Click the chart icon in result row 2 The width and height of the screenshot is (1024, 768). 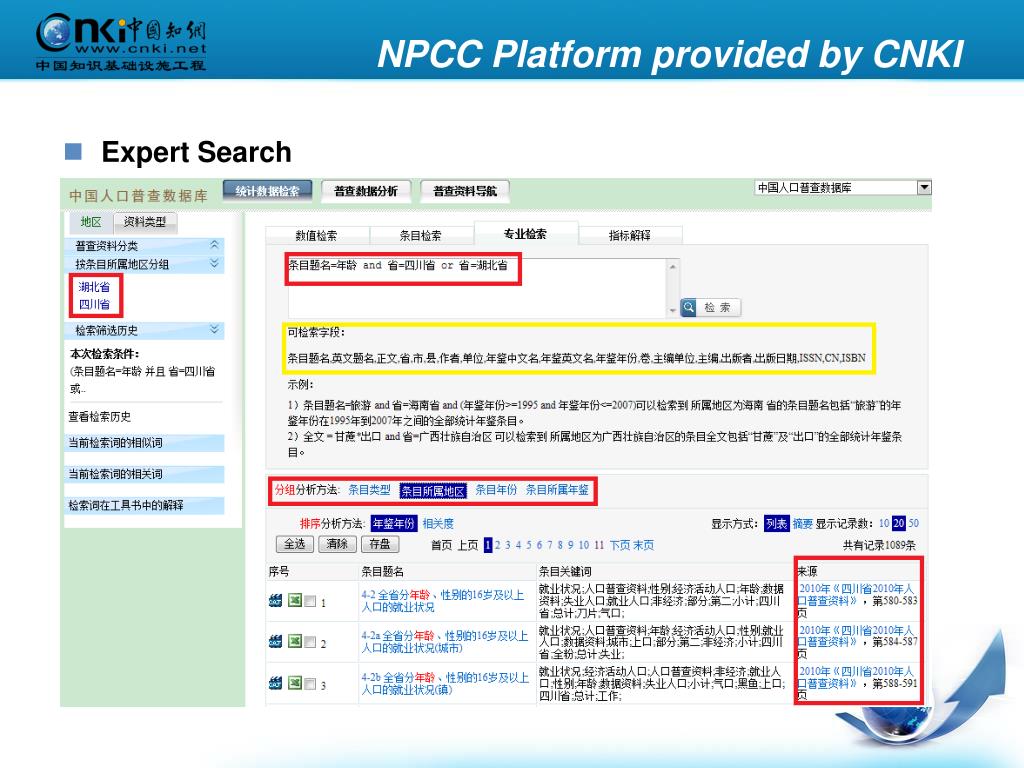click(276, 642)
